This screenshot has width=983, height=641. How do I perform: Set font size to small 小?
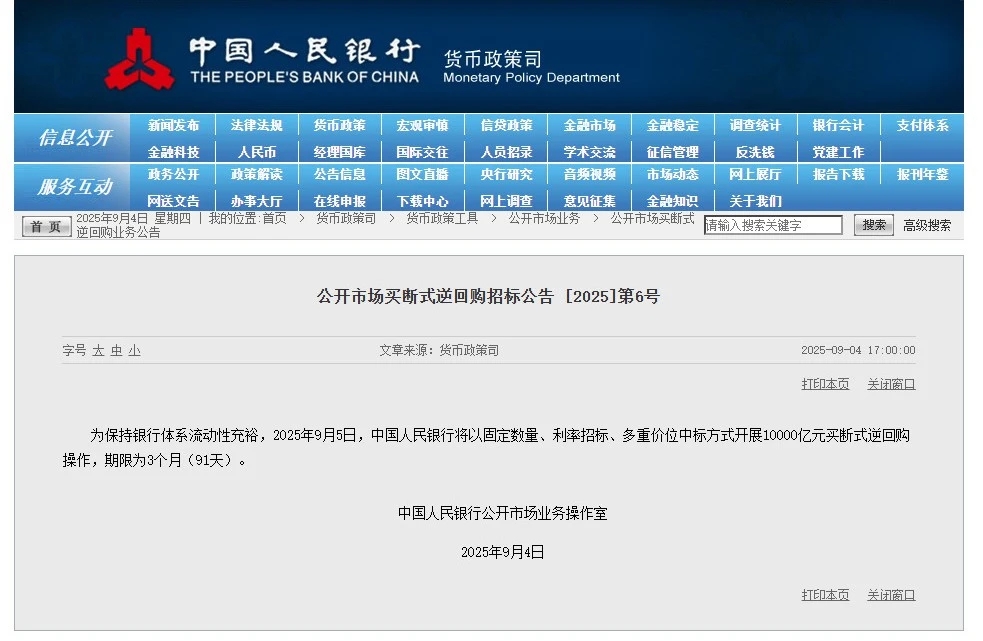(x=134, y=351)
